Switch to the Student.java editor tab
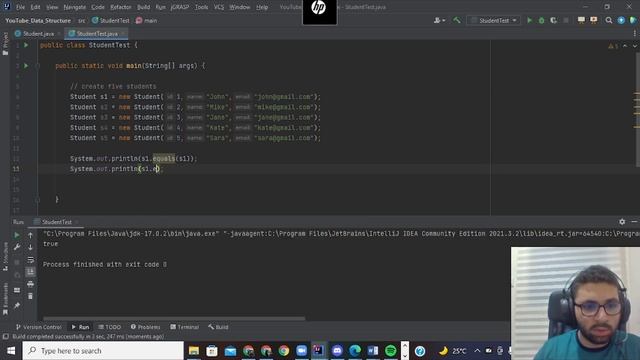The height and width of the screenshot is (360, 640). (x=38, y=33)
